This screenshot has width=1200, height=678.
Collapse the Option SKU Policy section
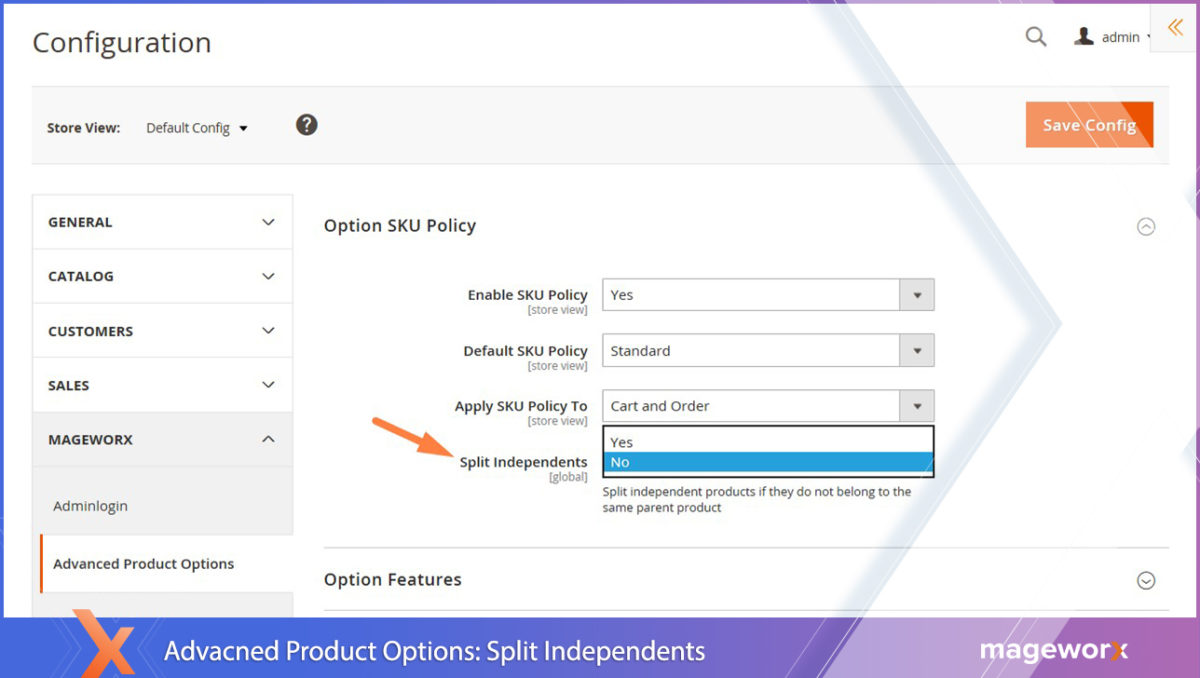pos(1146,227)
